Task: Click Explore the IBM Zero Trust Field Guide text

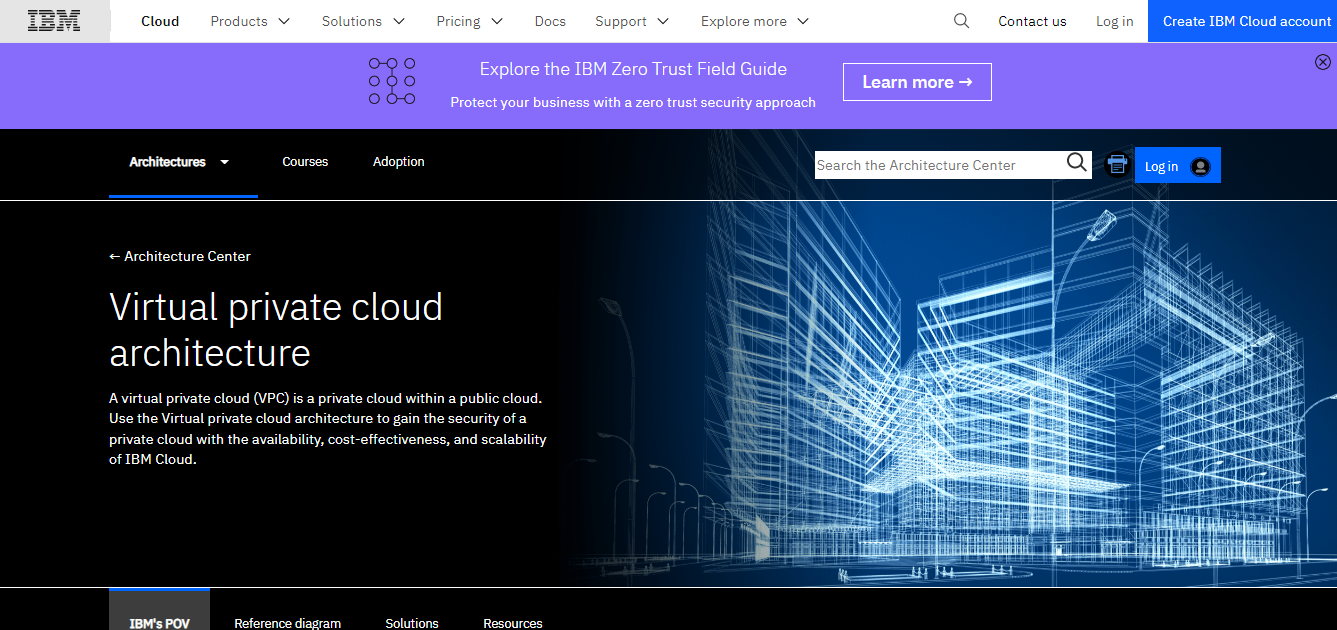Action: point(633,69)
